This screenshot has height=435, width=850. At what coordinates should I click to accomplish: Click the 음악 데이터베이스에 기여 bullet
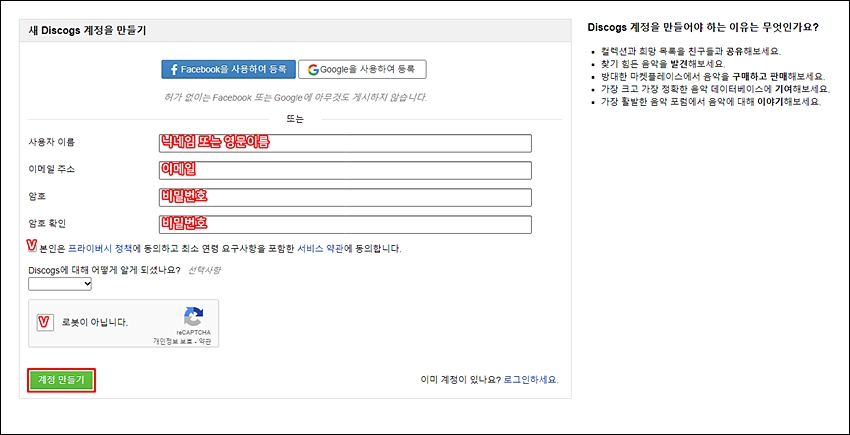pos(715,88)
